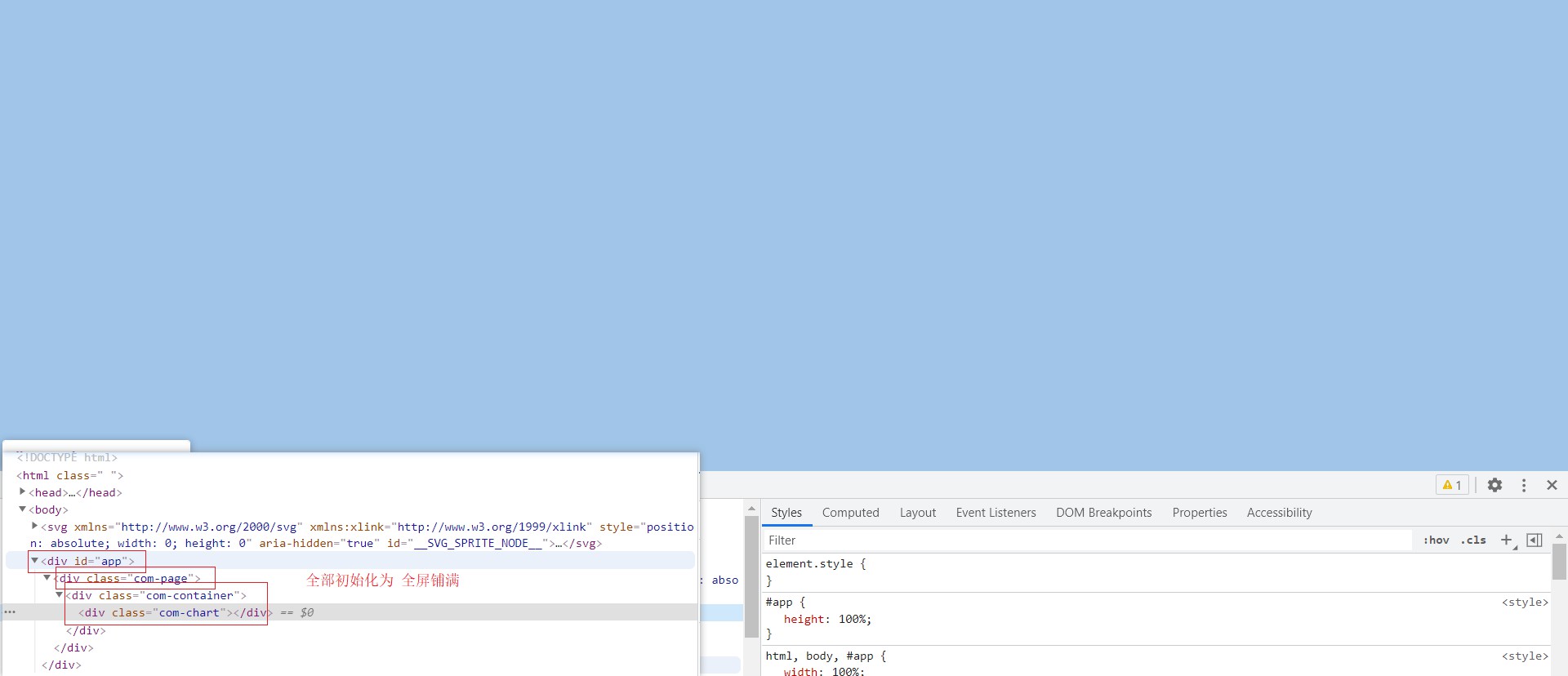Collapse the body element node

(22, 509)
